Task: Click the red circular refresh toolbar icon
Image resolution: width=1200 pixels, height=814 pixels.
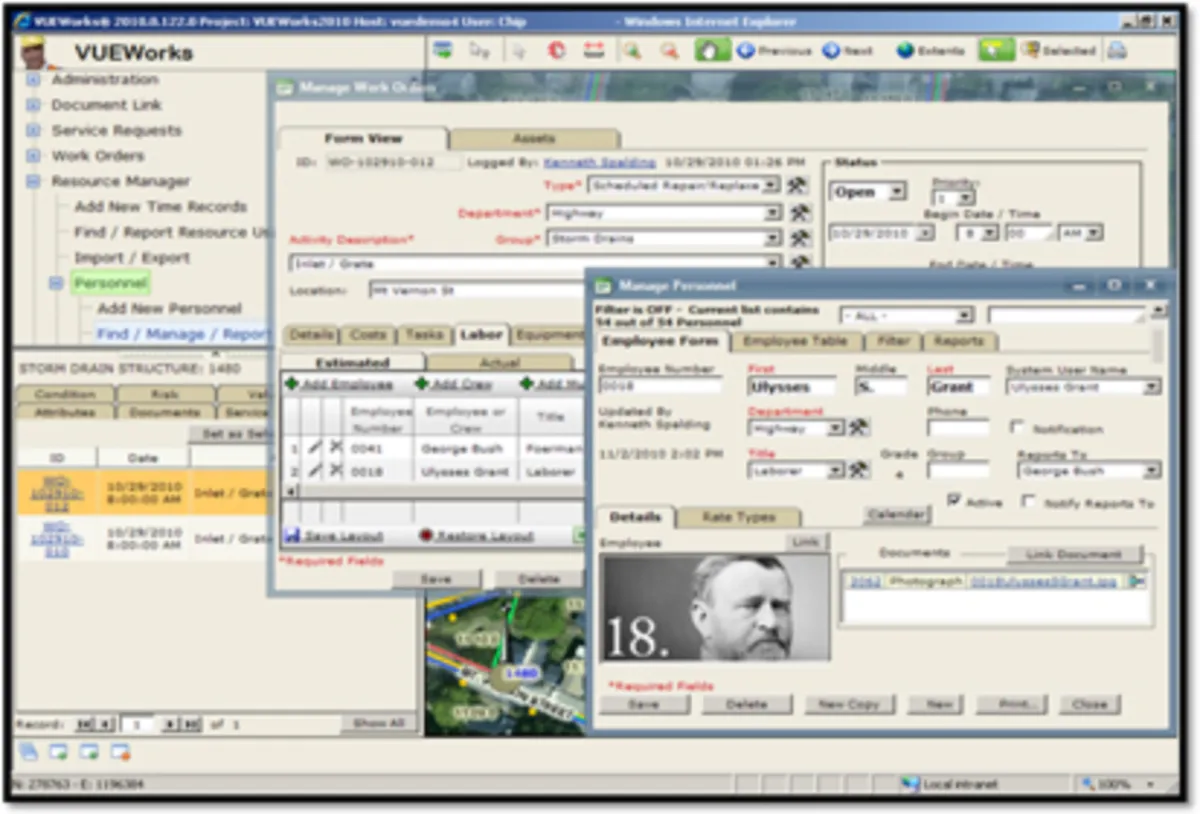Action: (556, 50)
